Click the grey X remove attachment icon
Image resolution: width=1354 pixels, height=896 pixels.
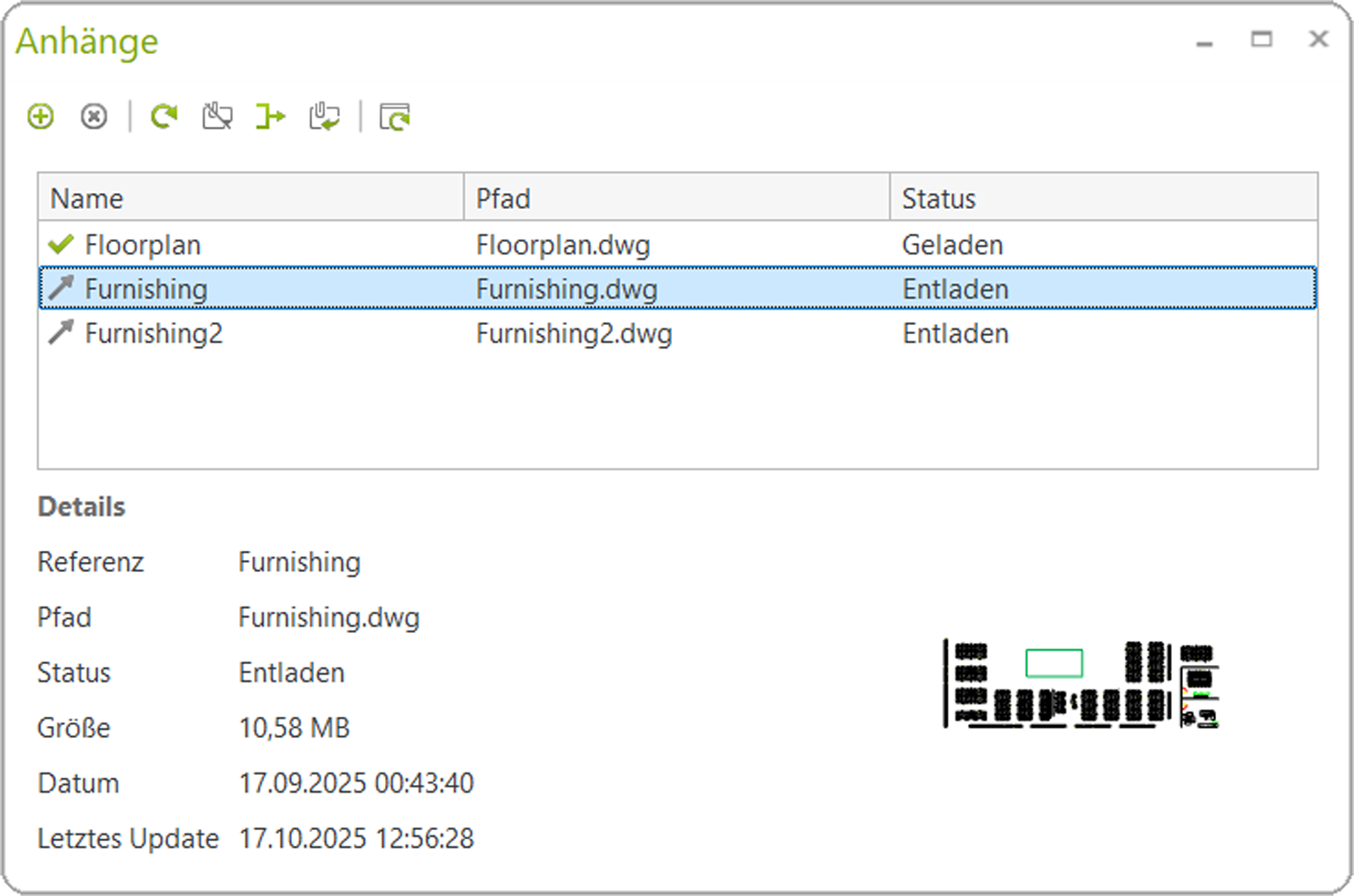click(x=94, y=116)
